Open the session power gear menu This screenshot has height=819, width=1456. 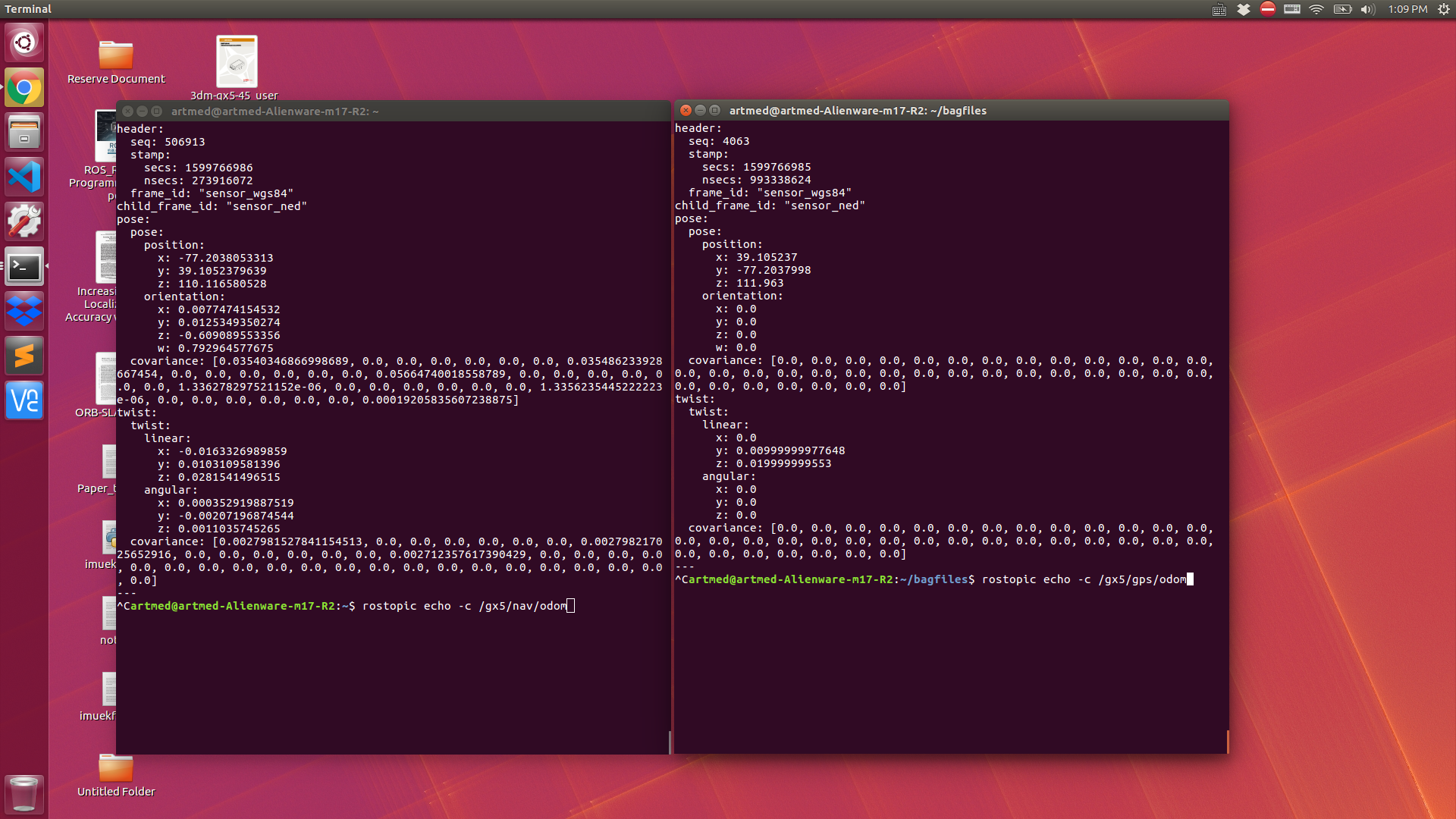pos(1444,9)
